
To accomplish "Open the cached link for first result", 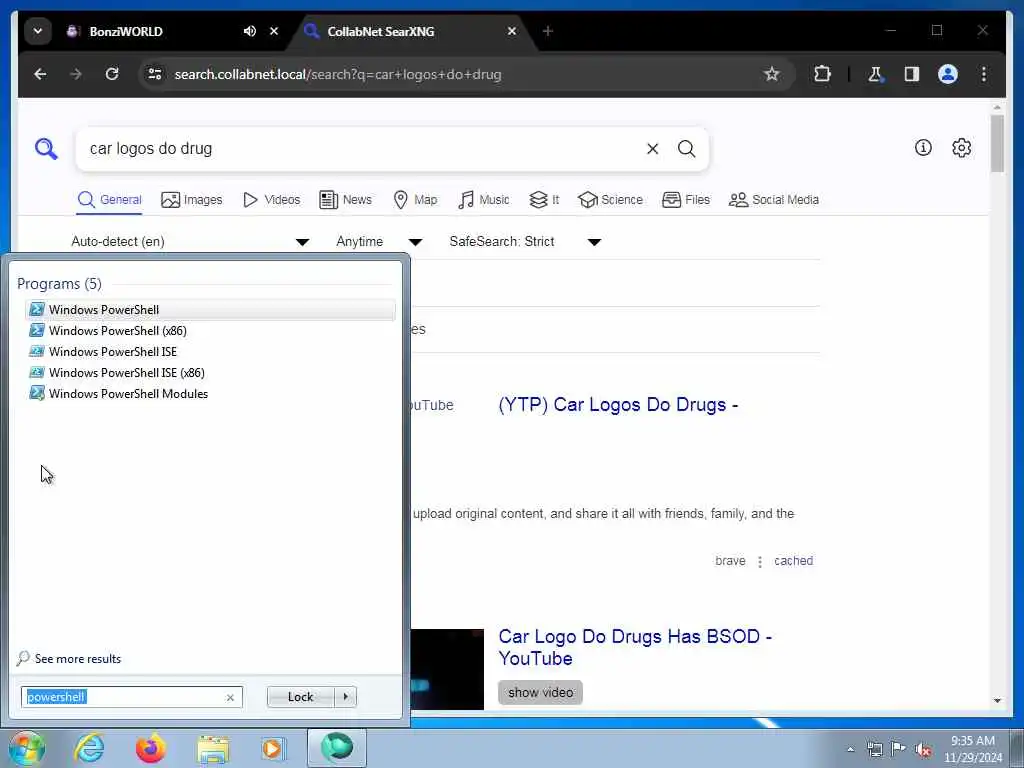I will pos(793,561).
